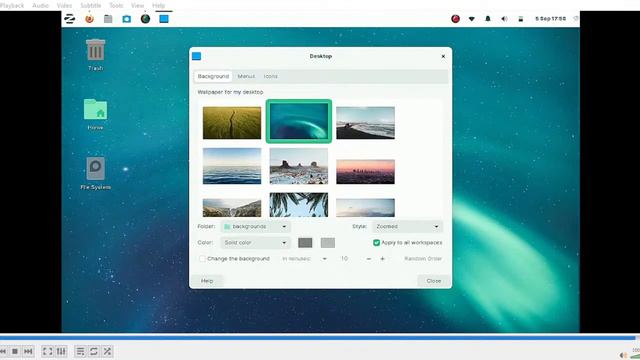Show VLC extended settings
Screen dimensions: 640x360
tap(61, 351)
